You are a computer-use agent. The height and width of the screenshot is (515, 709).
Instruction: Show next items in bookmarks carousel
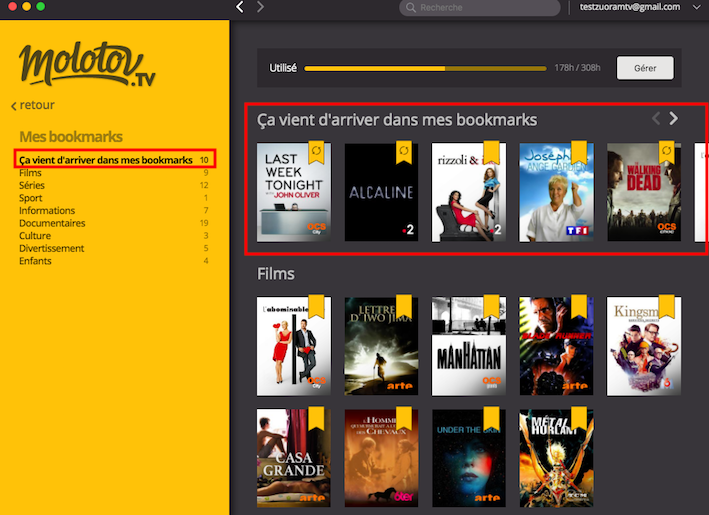[674, 118]
